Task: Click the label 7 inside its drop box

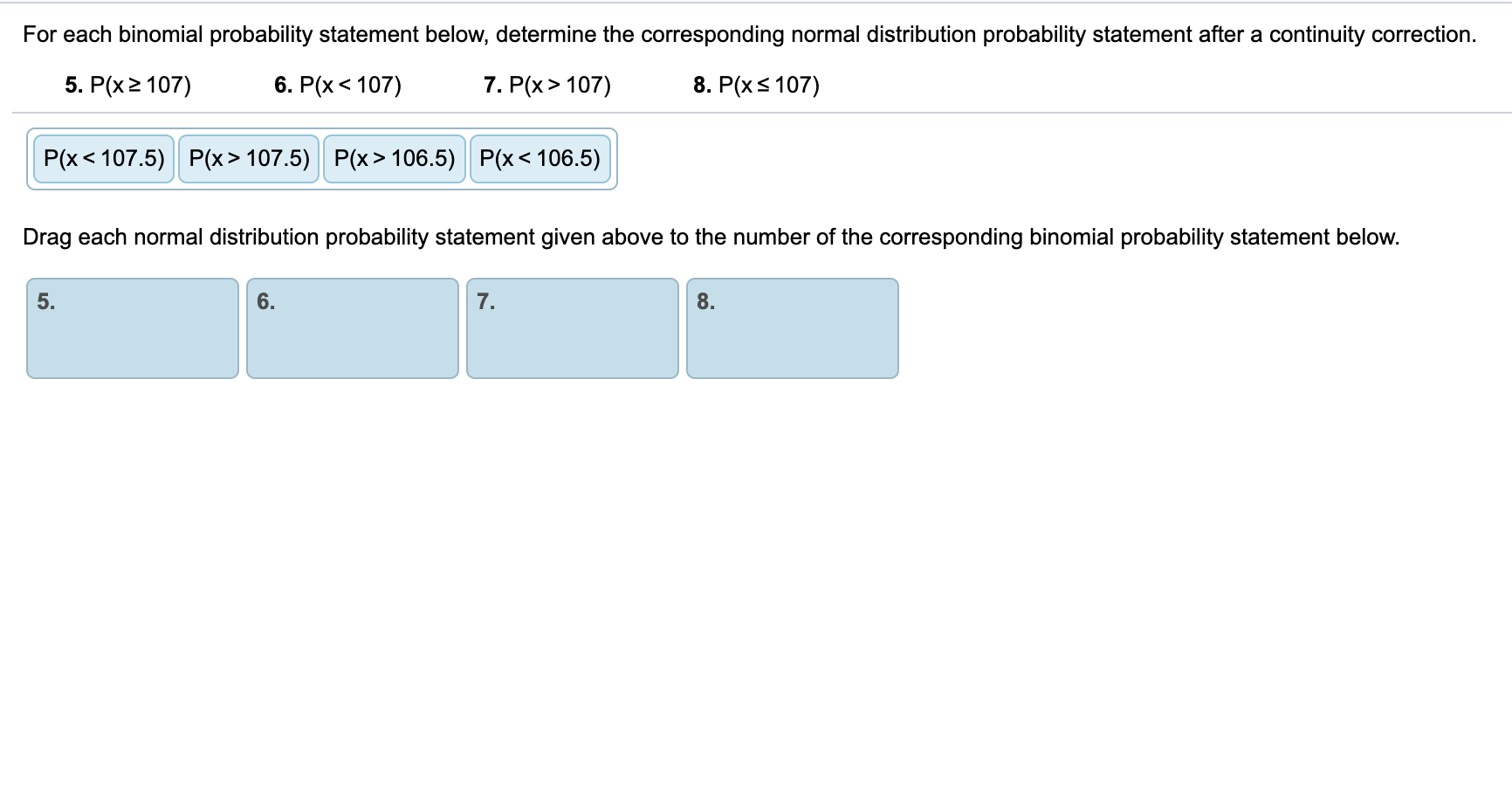Action: 485,303
